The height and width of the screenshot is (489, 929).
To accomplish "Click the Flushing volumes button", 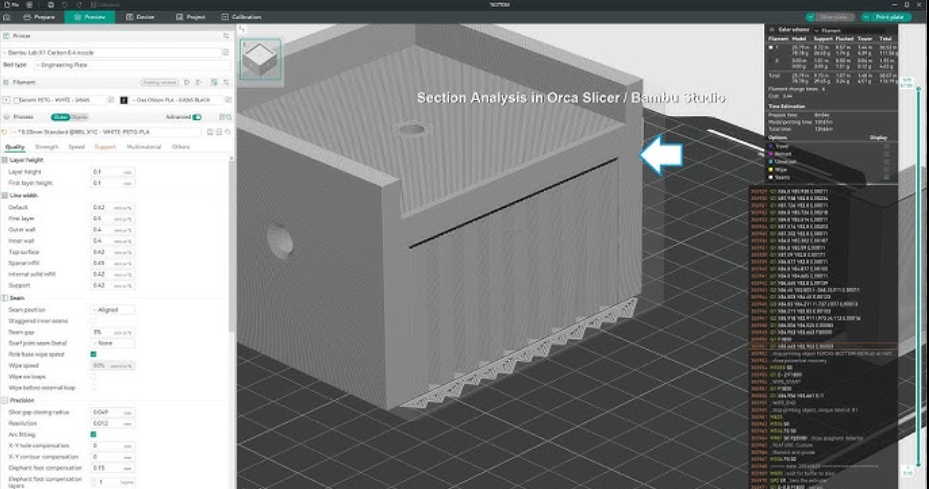I will point(159,82).
